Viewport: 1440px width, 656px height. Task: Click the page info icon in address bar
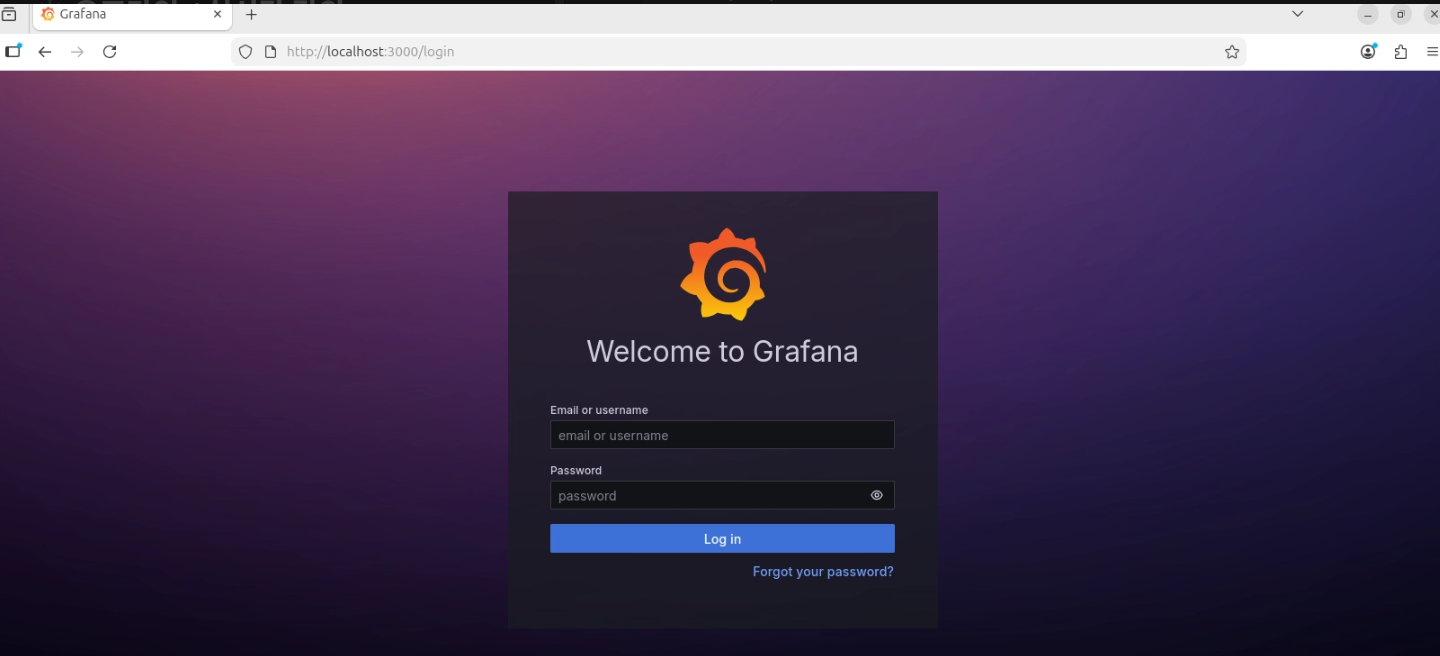coord(270,52)
